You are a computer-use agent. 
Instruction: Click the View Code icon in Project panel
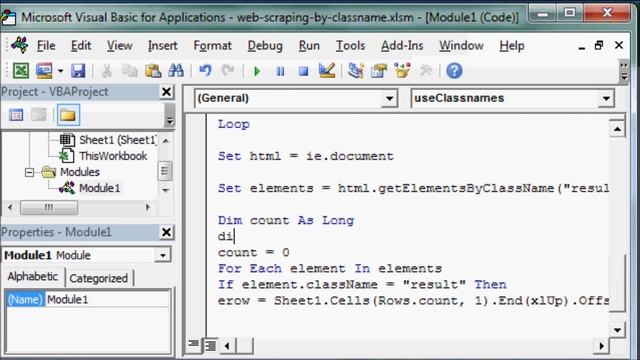(x=16, y=115)
